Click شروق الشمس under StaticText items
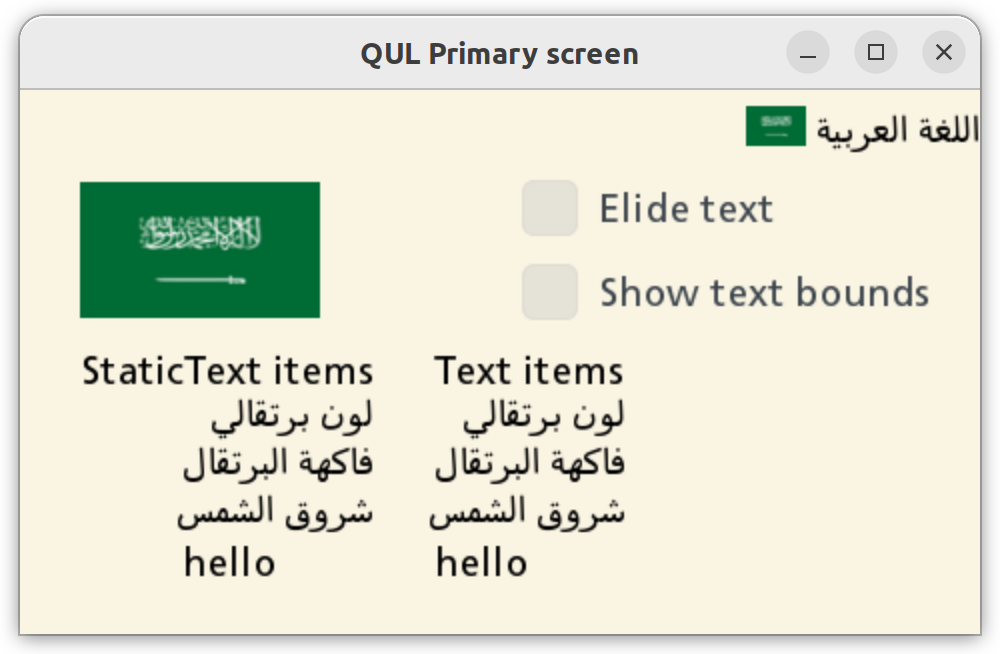The image size is (1000, 654). point(275,512)
